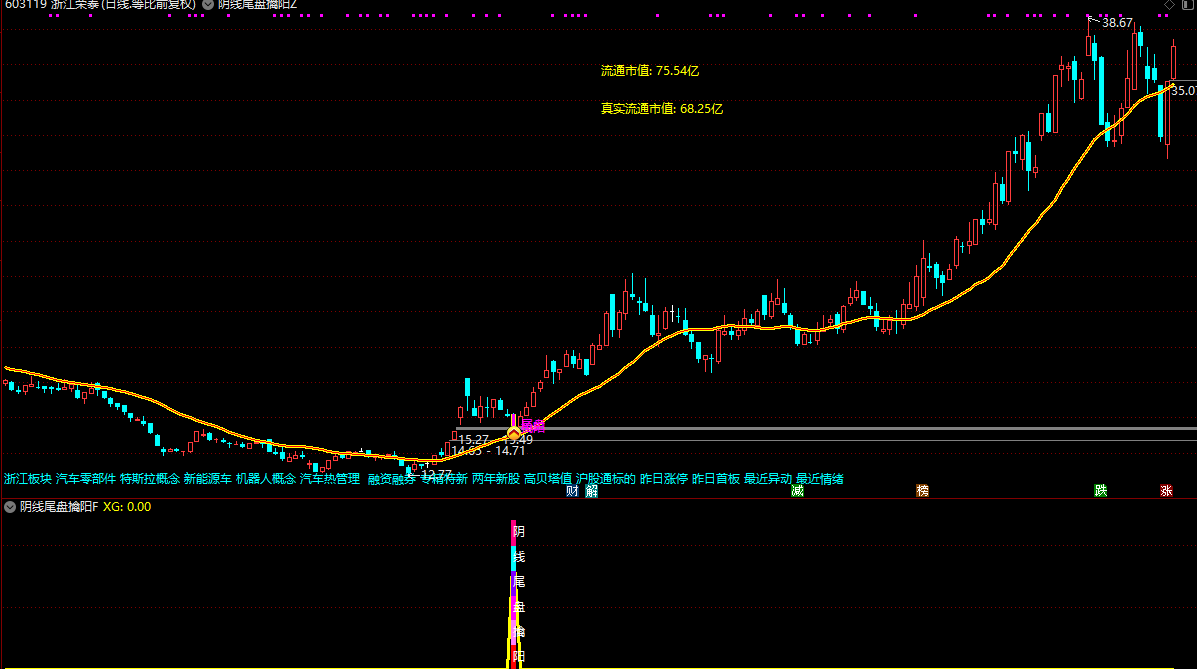Open the 浙江板块 sector link

click(x=28, y=479)
